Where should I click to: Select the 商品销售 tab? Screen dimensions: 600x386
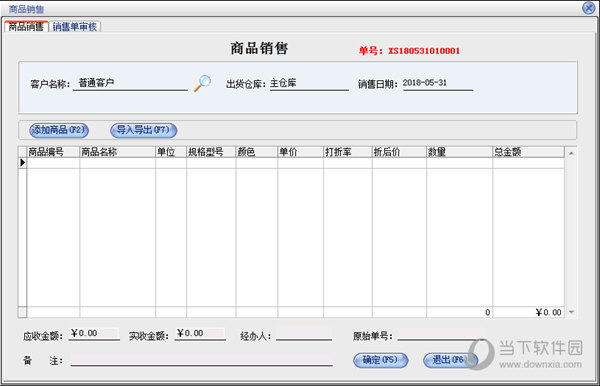pos(26,26)
